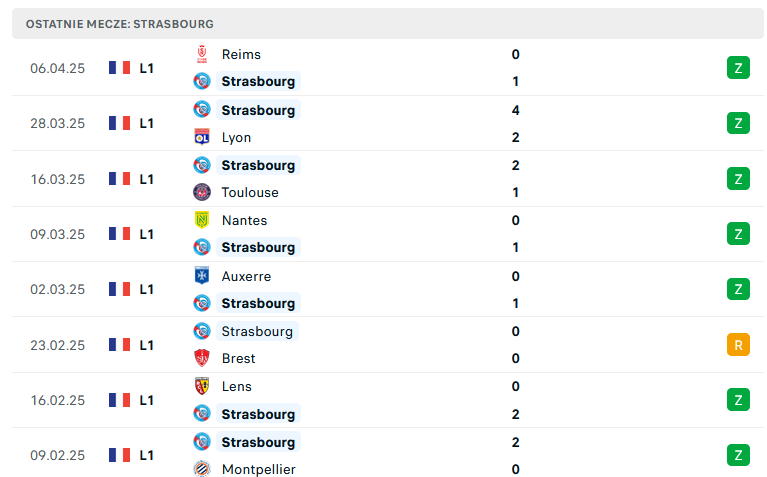Click the French flag on 09.03.25 row
The width and height of the screenshot is (767, 477).
[119, 234]
